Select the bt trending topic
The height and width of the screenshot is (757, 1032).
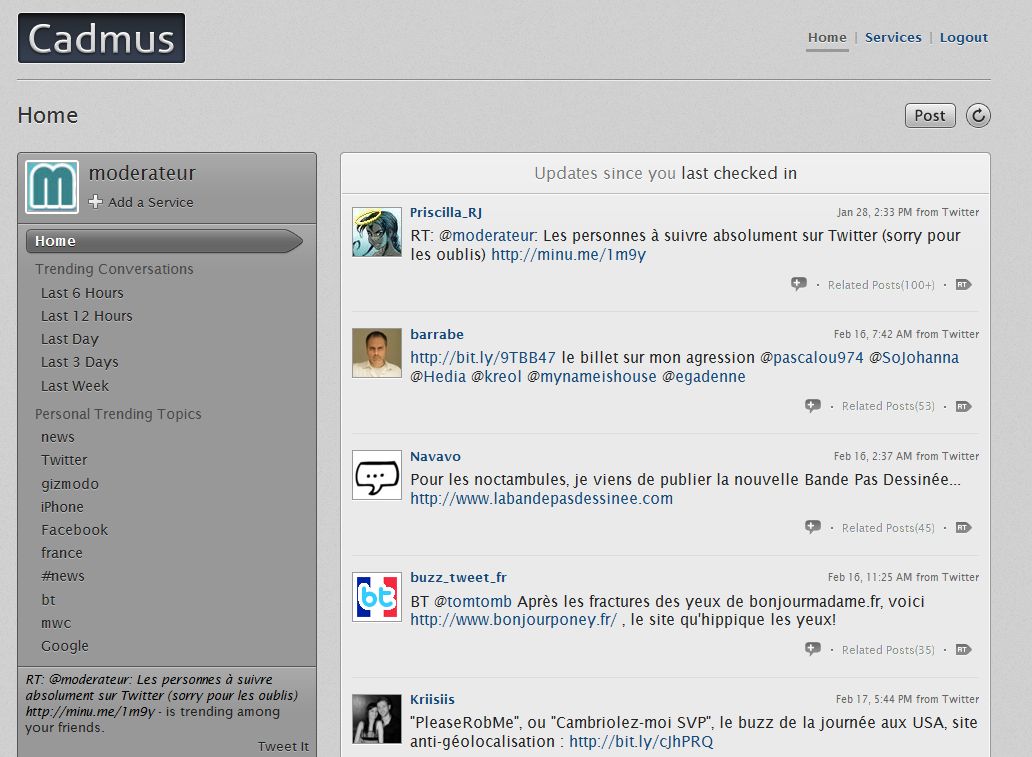click(48, 600)
